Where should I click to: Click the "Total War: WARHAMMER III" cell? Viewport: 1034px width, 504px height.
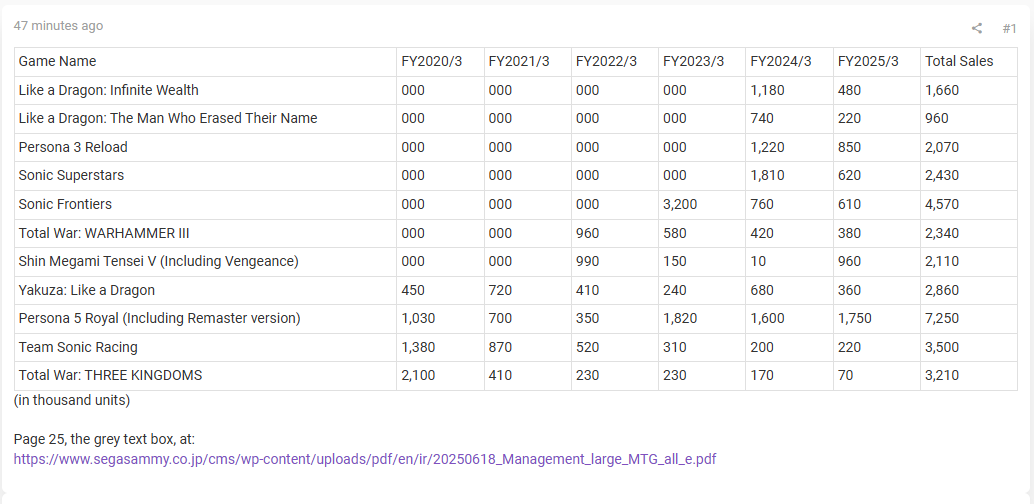205,233
